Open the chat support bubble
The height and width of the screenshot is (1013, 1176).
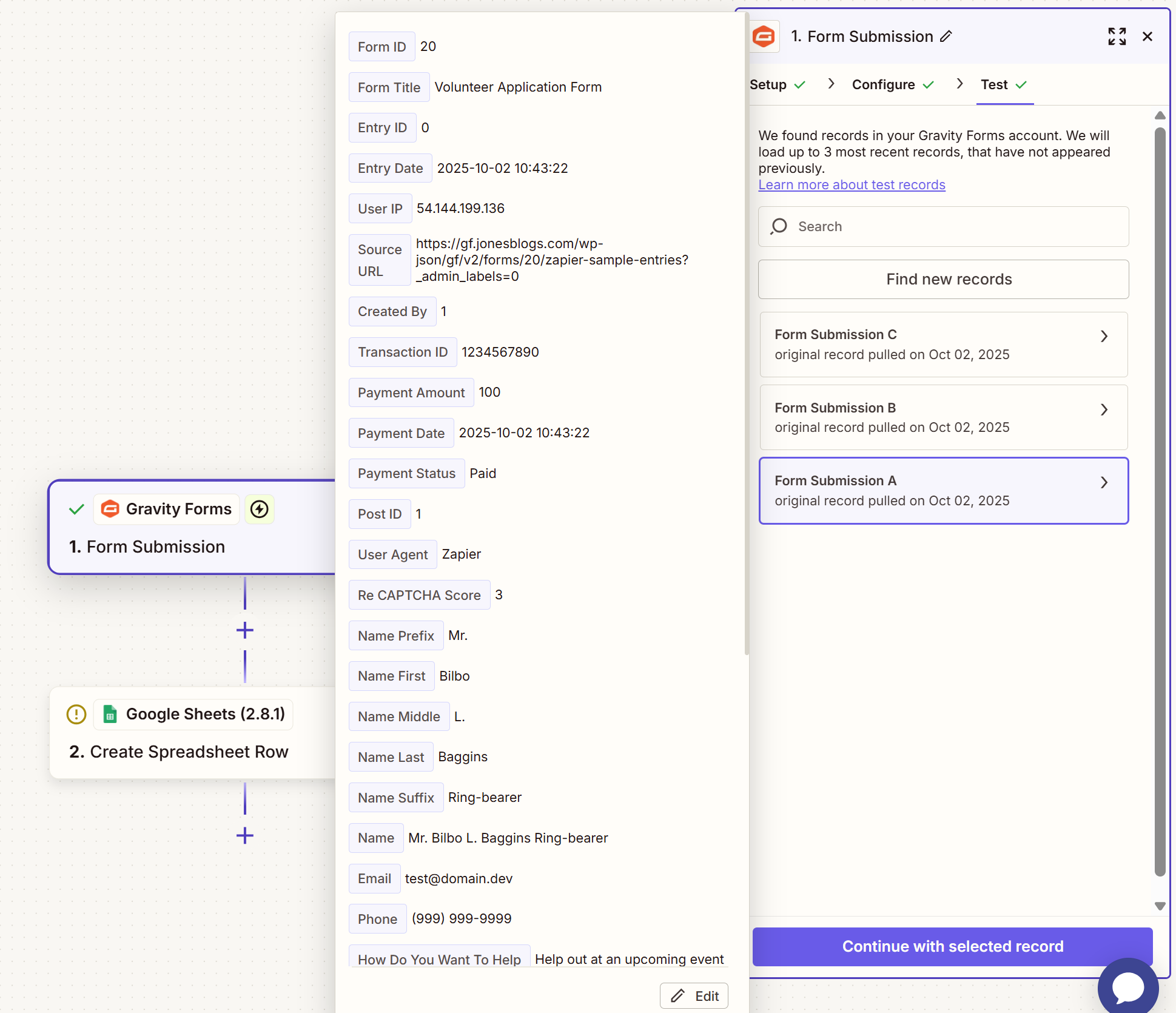(1127, 987)
